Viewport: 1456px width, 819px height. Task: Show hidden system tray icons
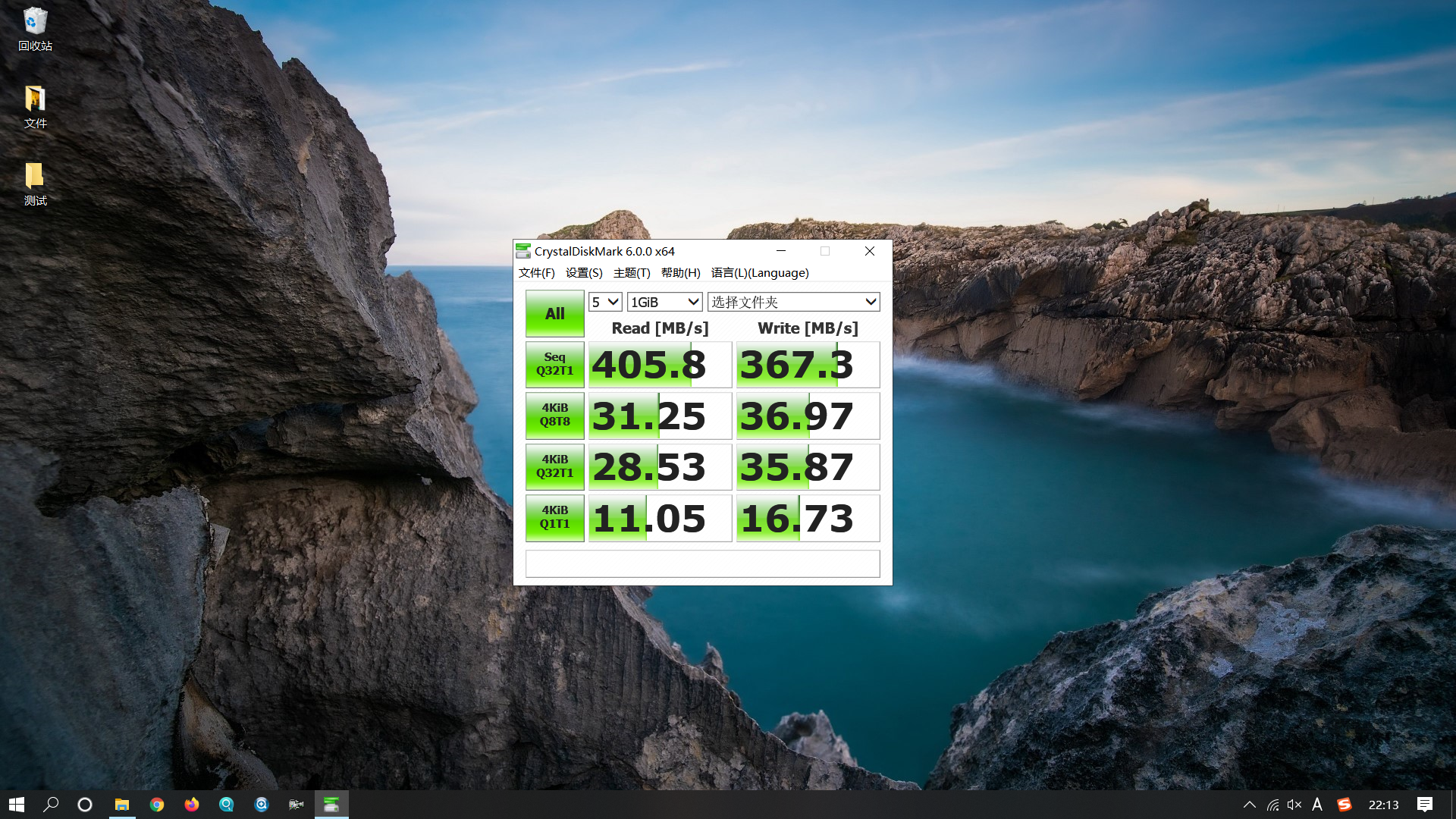click(x=1250, y=805)
